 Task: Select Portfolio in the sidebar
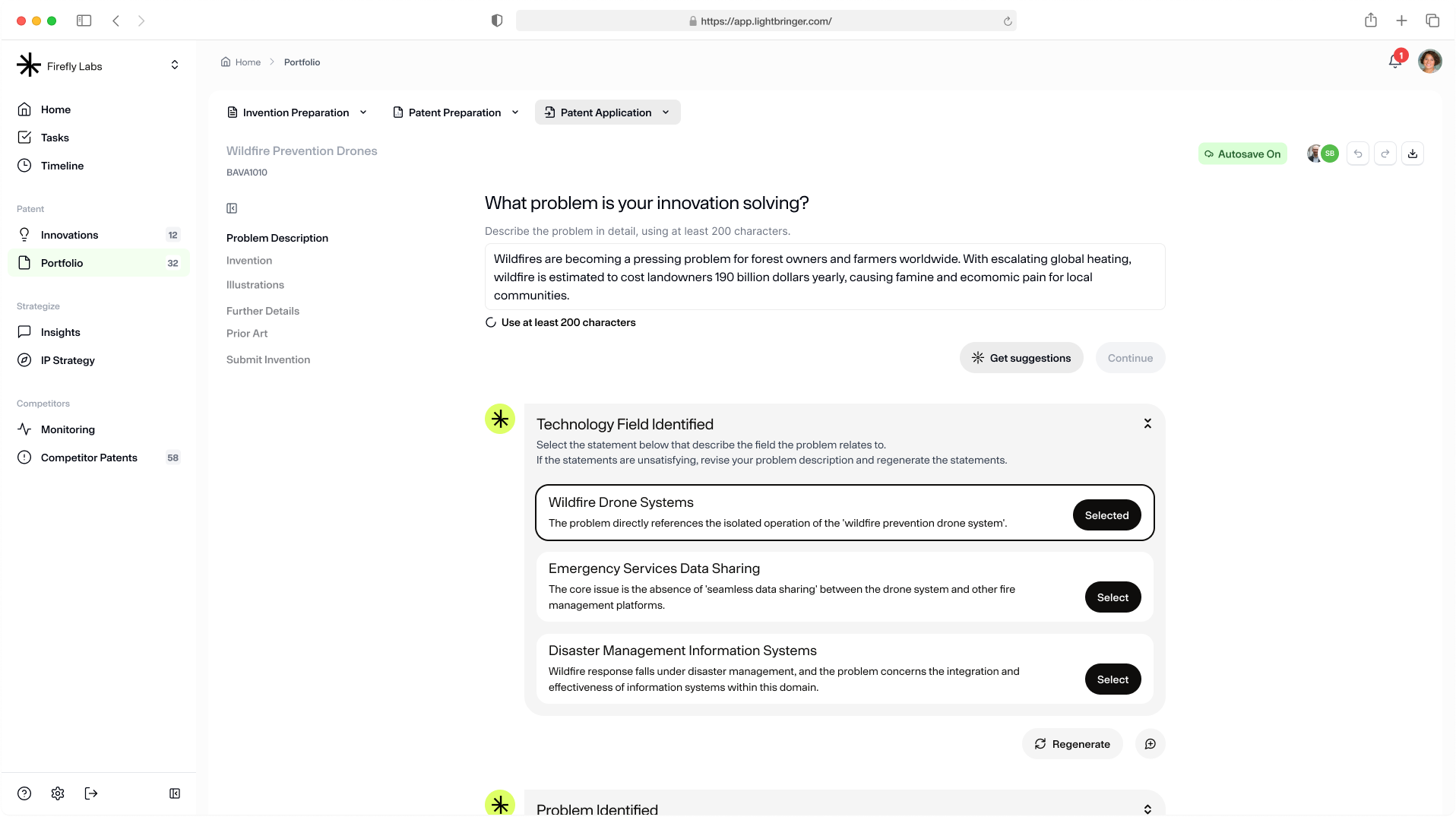point(99,263)
